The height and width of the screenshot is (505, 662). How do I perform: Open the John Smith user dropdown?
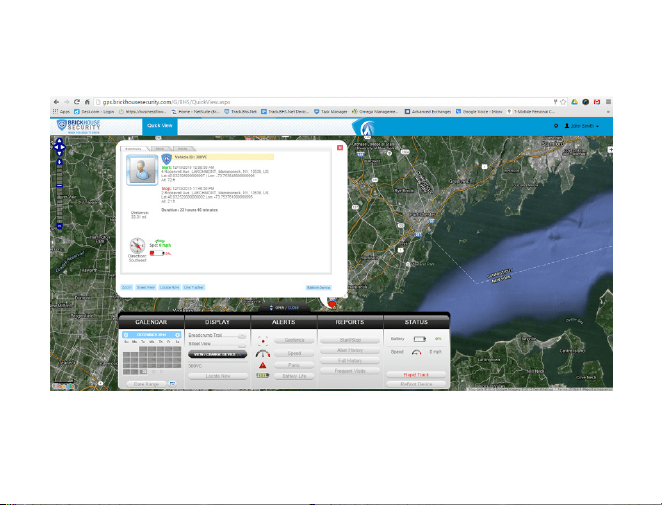581,126
